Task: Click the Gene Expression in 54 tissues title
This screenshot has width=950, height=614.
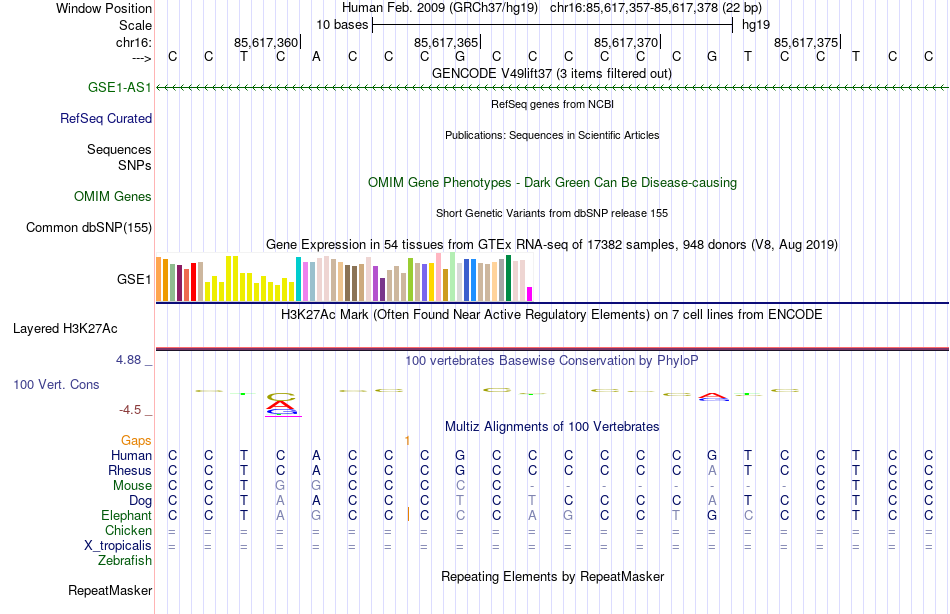Action: pos(552,244)
